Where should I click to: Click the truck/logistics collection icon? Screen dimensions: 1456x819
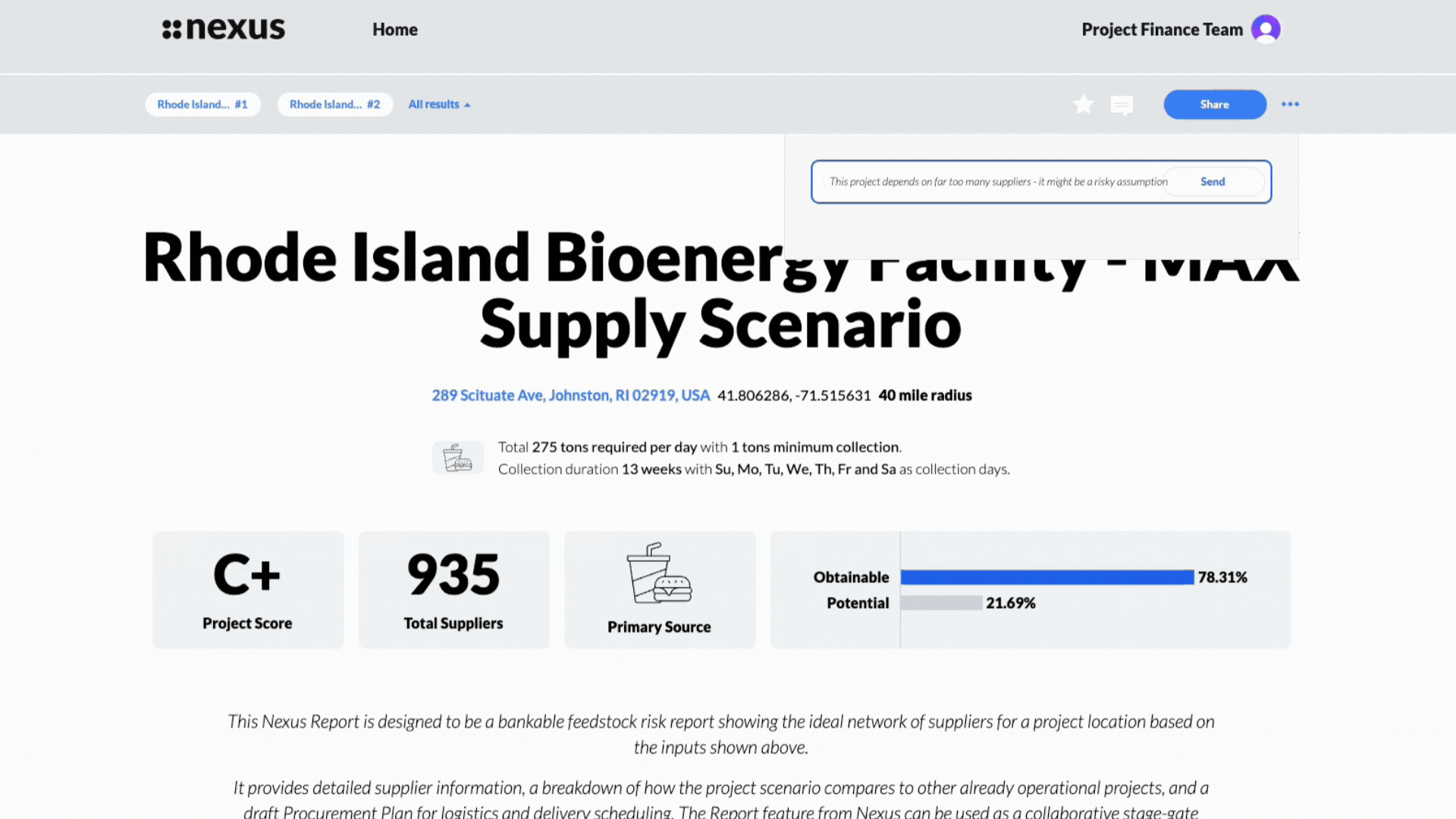point(457,457)
